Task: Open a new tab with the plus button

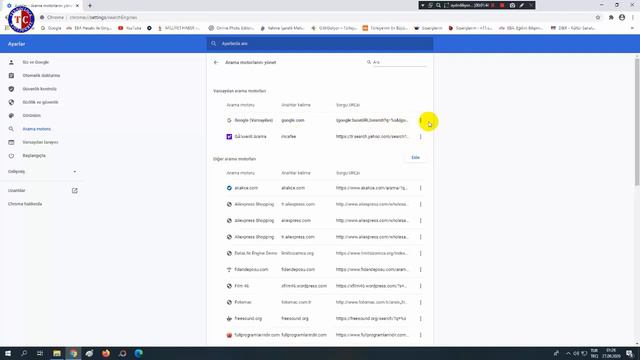Action: [x=90, y=6]
